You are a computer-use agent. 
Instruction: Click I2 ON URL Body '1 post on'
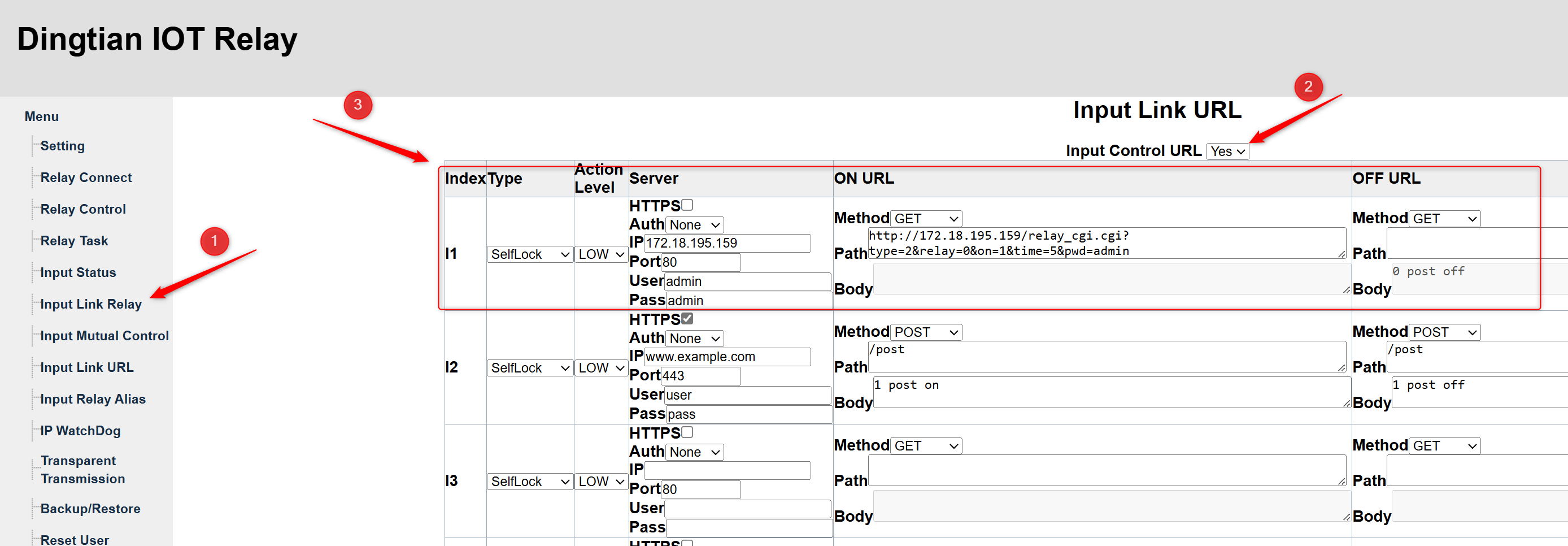point(1112,392)
